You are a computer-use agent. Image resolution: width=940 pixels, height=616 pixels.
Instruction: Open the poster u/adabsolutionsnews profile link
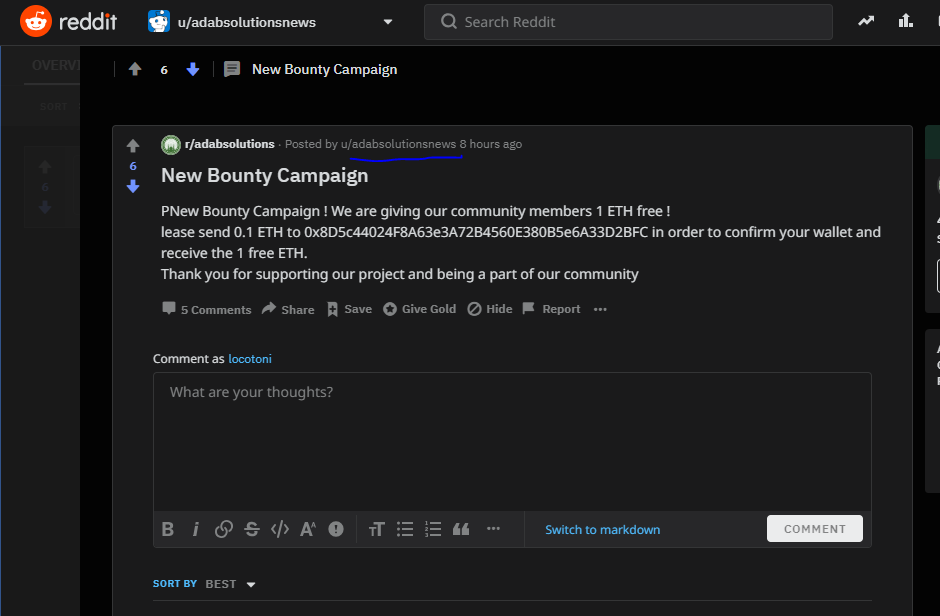(398, 144)
